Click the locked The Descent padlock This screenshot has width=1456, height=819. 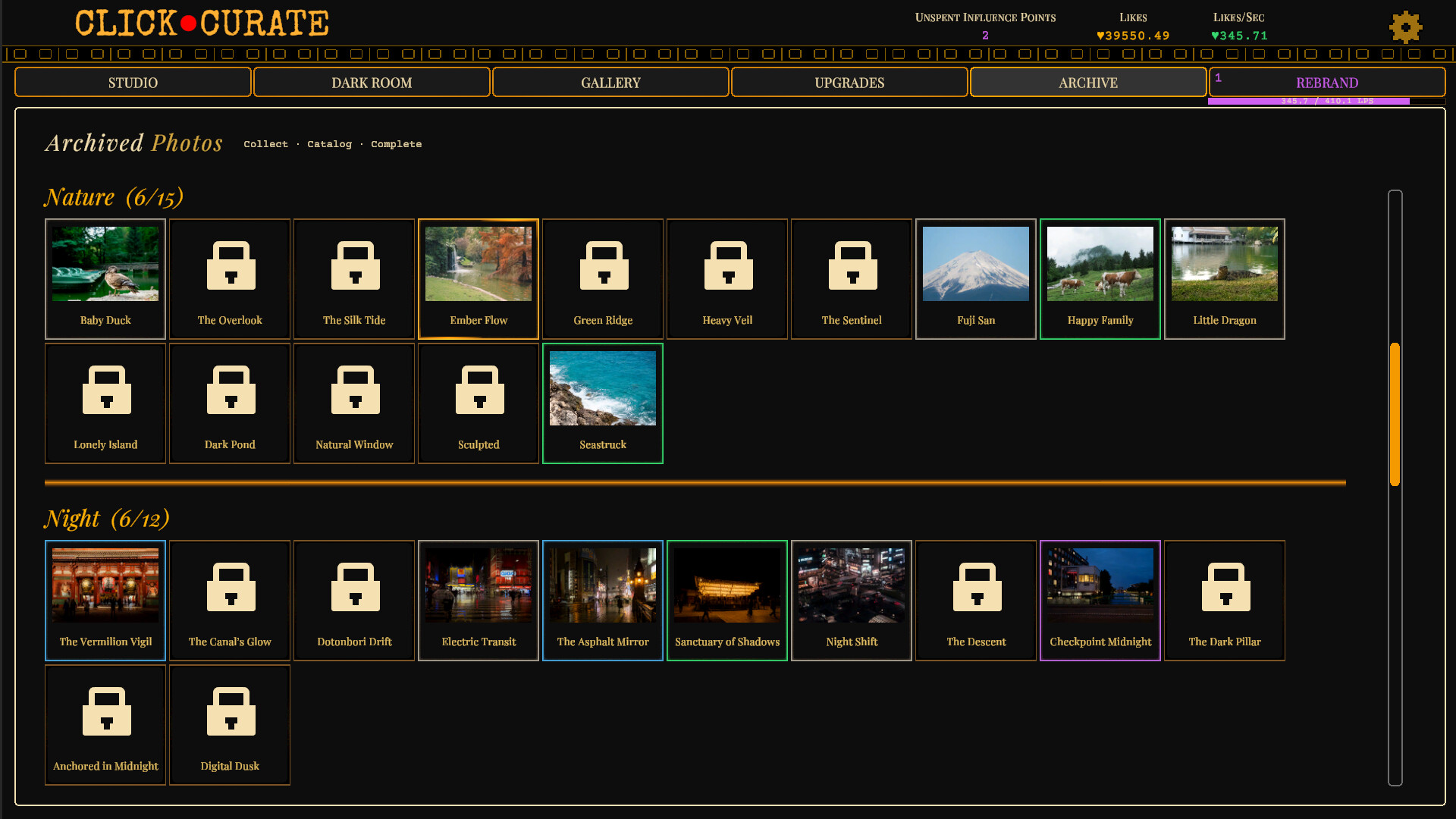977,587
